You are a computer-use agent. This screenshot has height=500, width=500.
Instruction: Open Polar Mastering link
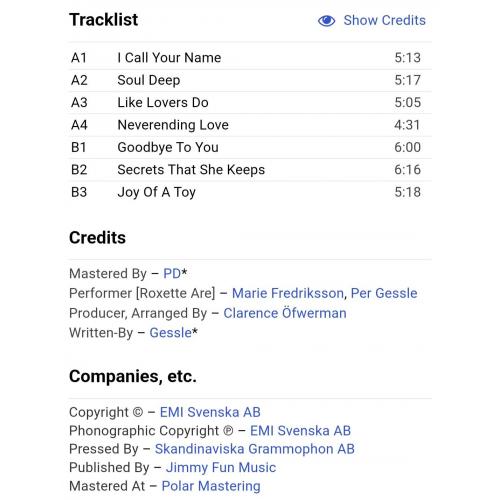[x=211, y=486]
